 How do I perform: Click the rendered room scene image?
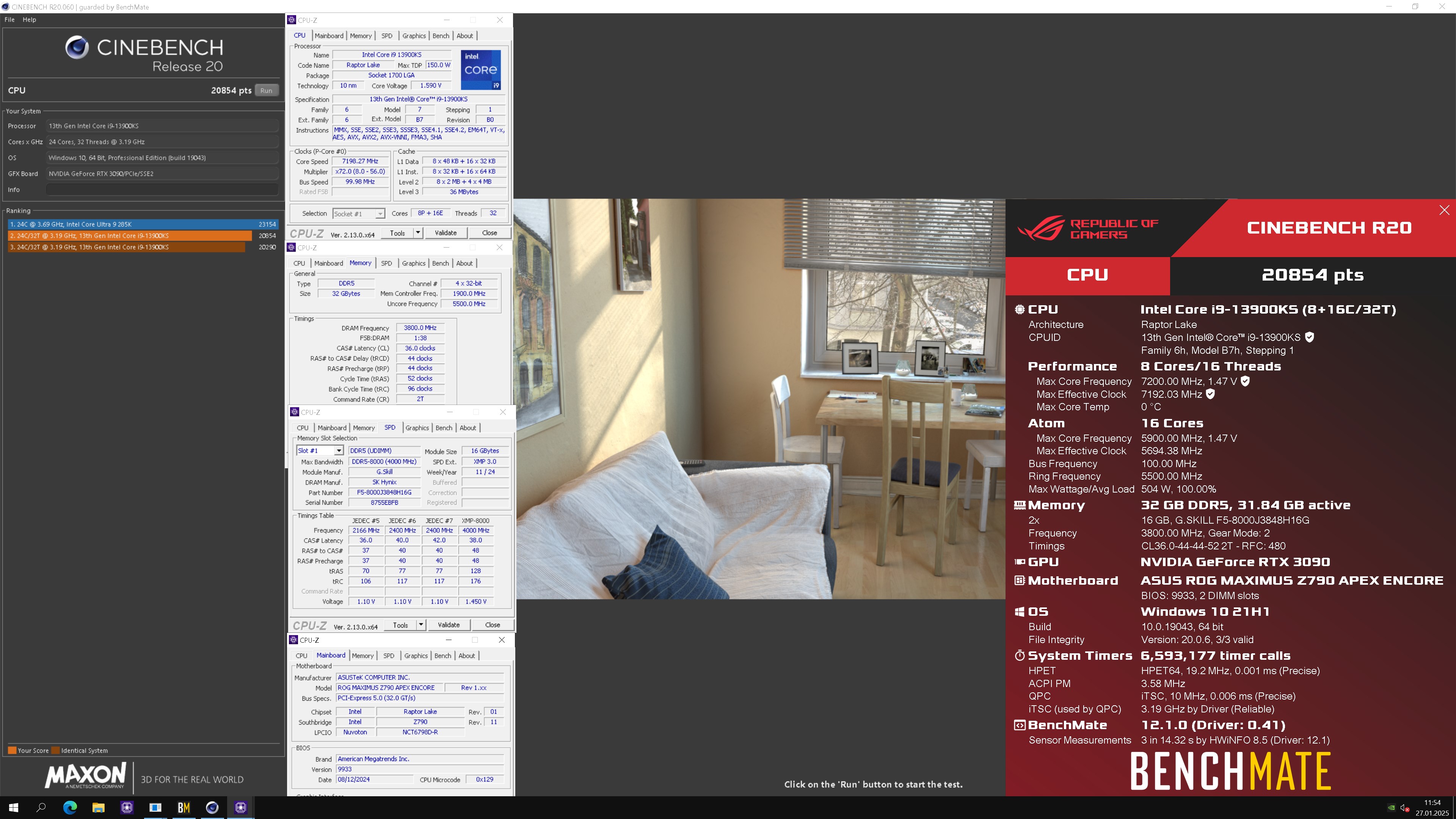point(759,399)
